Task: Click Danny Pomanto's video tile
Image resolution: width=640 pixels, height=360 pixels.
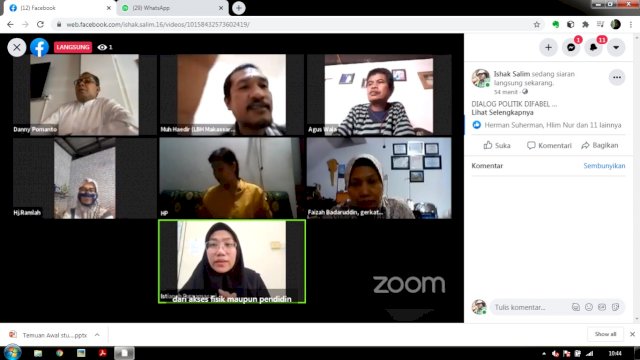Action: [x=85, y=95]
